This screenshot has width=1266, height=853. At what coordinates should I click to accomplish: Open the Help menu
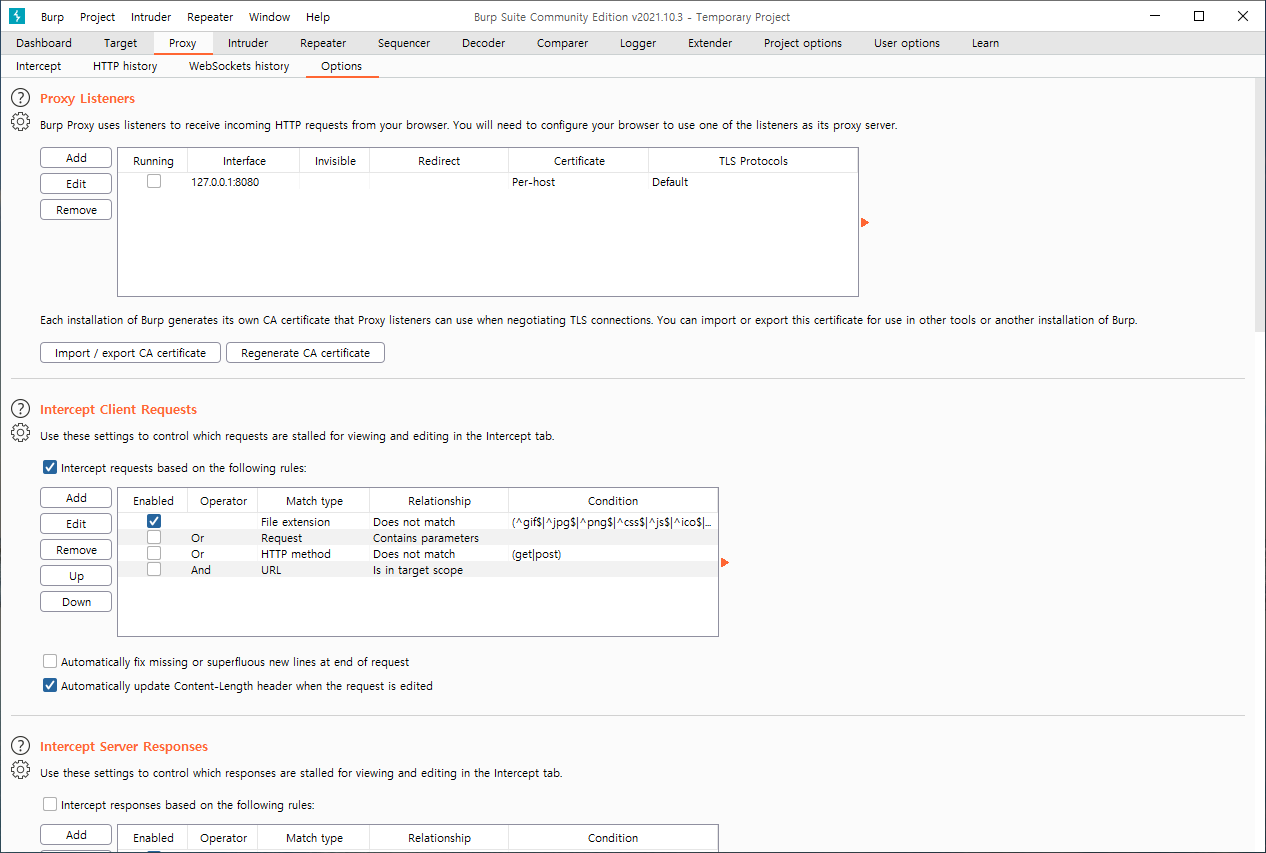point(318,17)
